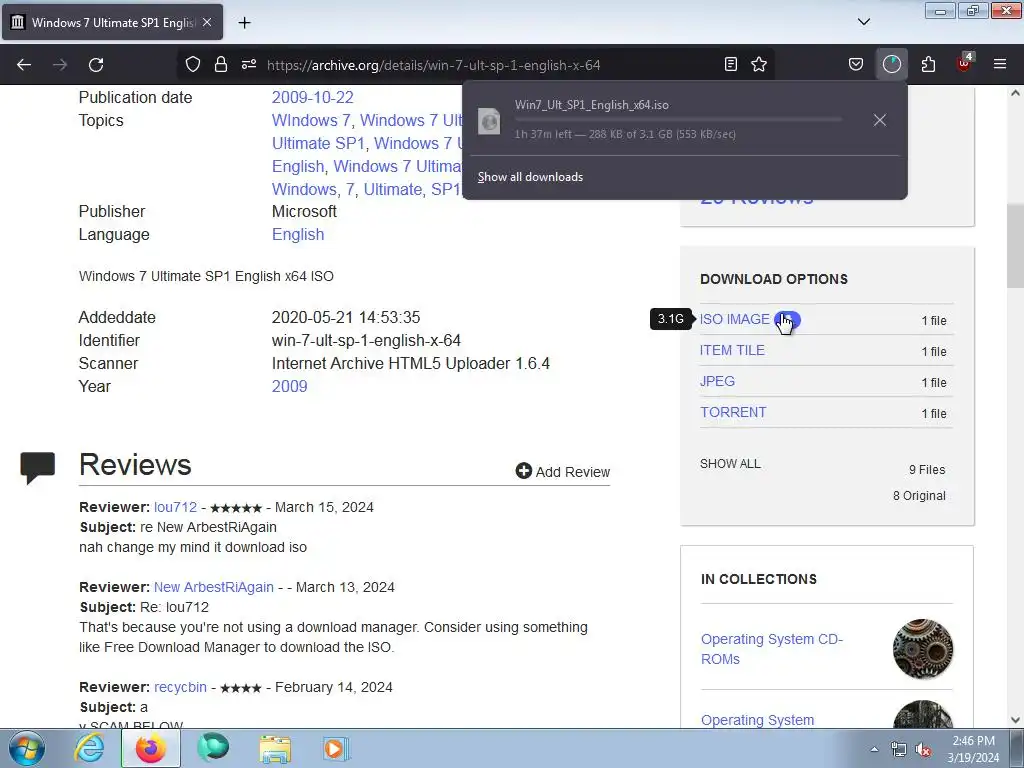Open reviewer recycbin profile
This screenshot has height=768, width=1024.
[x=180, y=687]
